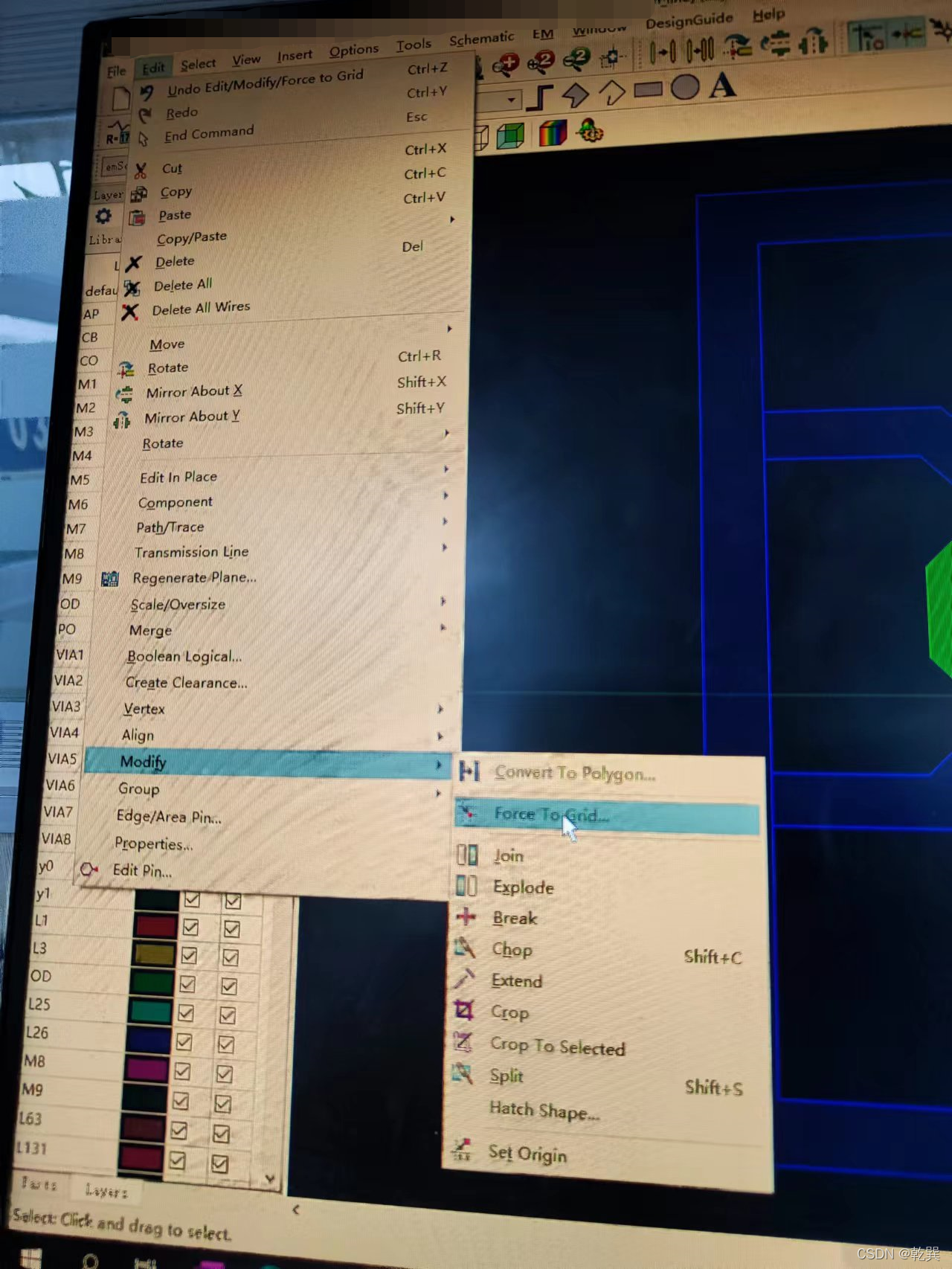The height and width of the screenshot is (1269, 952).
Task: Click the layer list scroll-down arrow
Action: 270,1178
